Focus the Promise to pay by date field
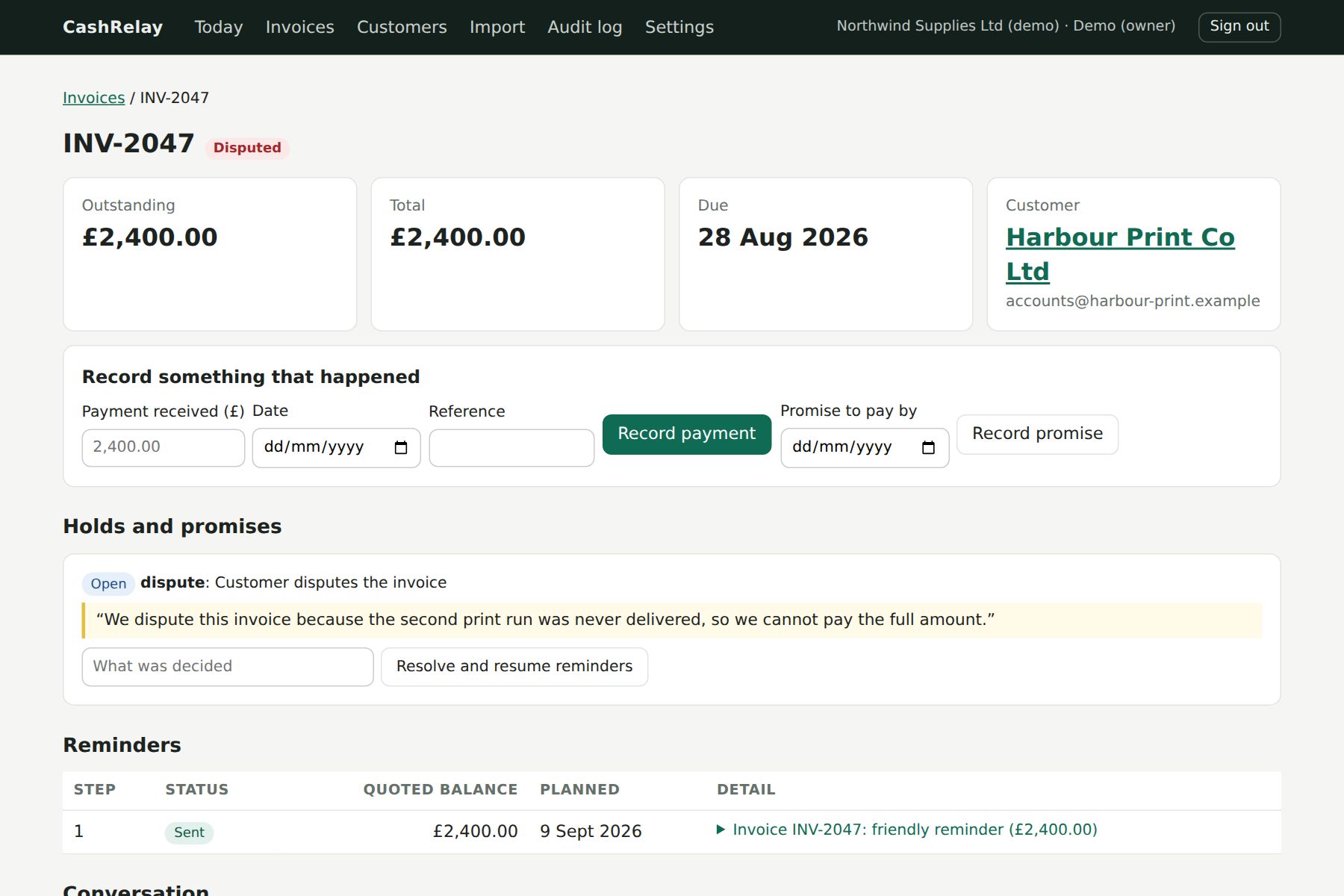This screenshot has width=1344, height=896. point(865,448)
